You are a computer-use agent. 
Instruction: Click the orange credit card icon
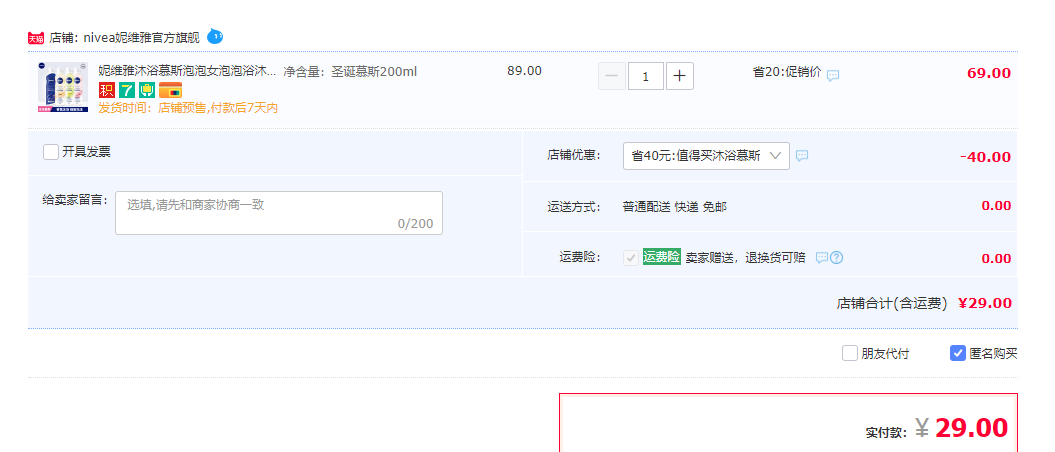170,90
